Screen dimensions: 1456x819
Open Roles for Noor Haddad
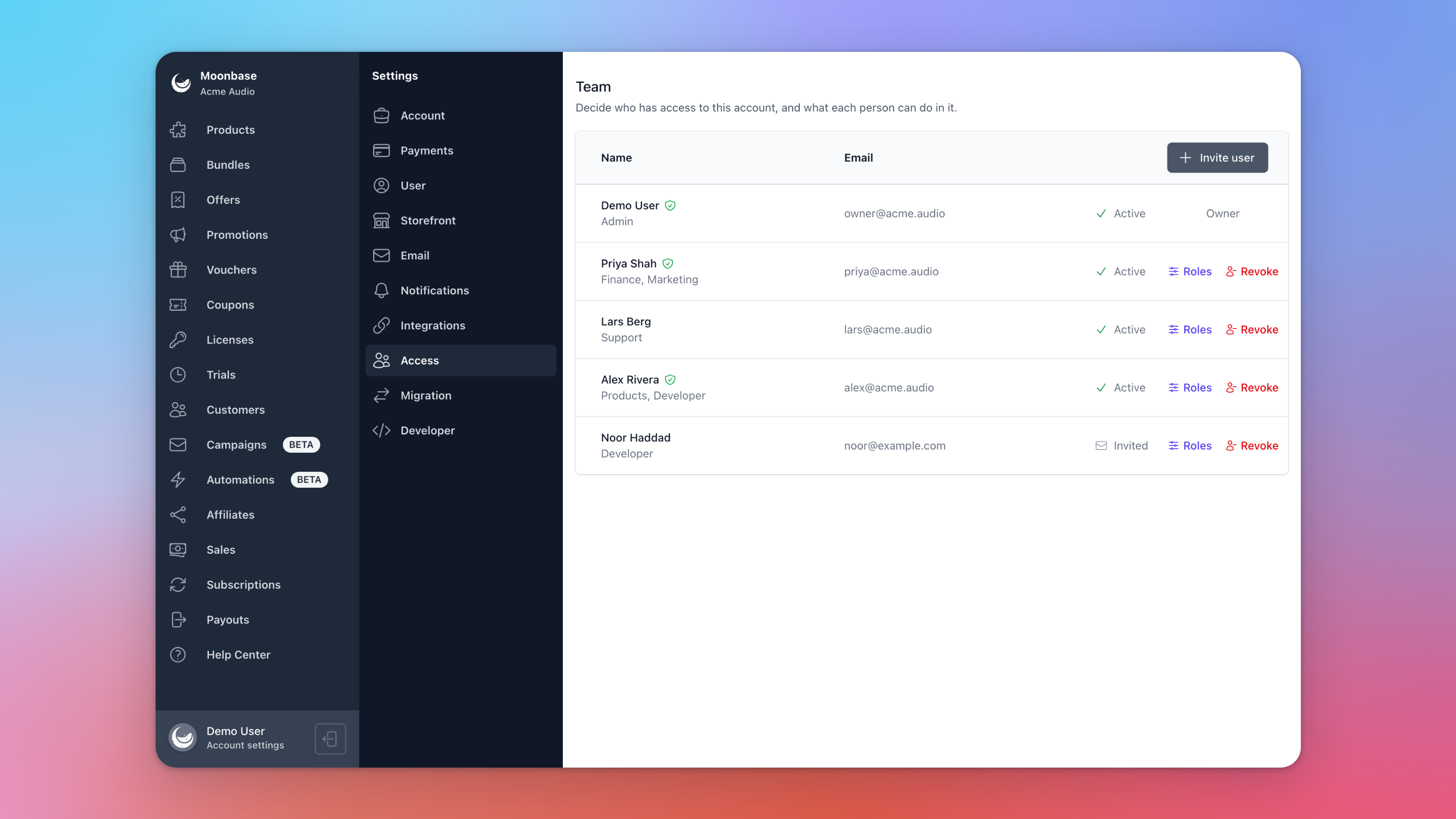[1190, 446]
